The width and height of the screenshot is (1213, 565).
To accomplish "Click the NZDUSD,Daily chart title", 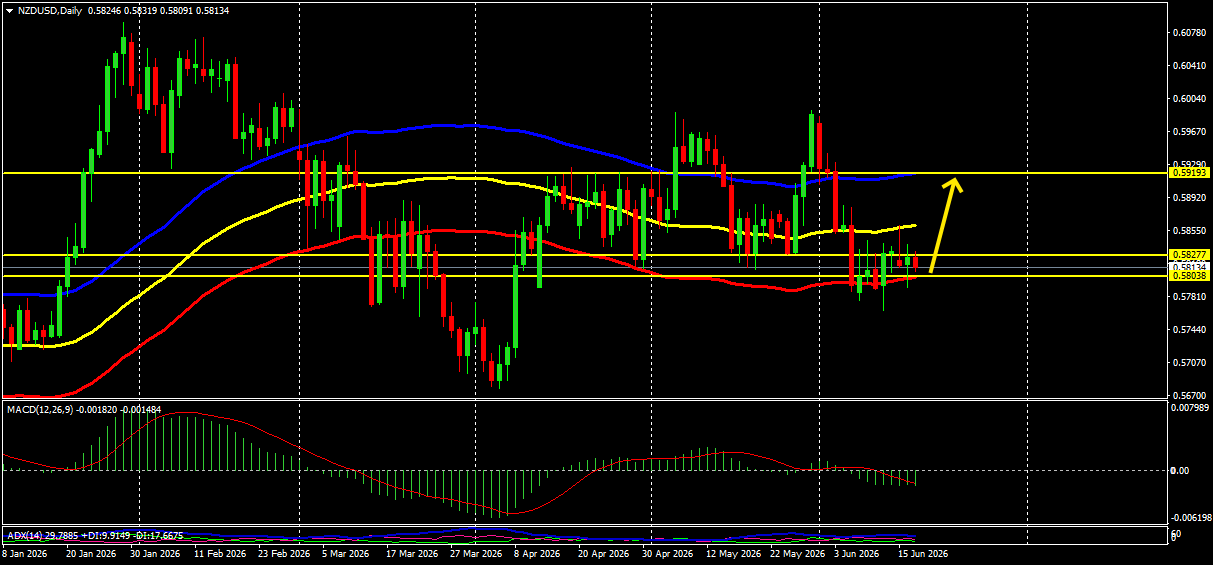I will tap(50, 9).
